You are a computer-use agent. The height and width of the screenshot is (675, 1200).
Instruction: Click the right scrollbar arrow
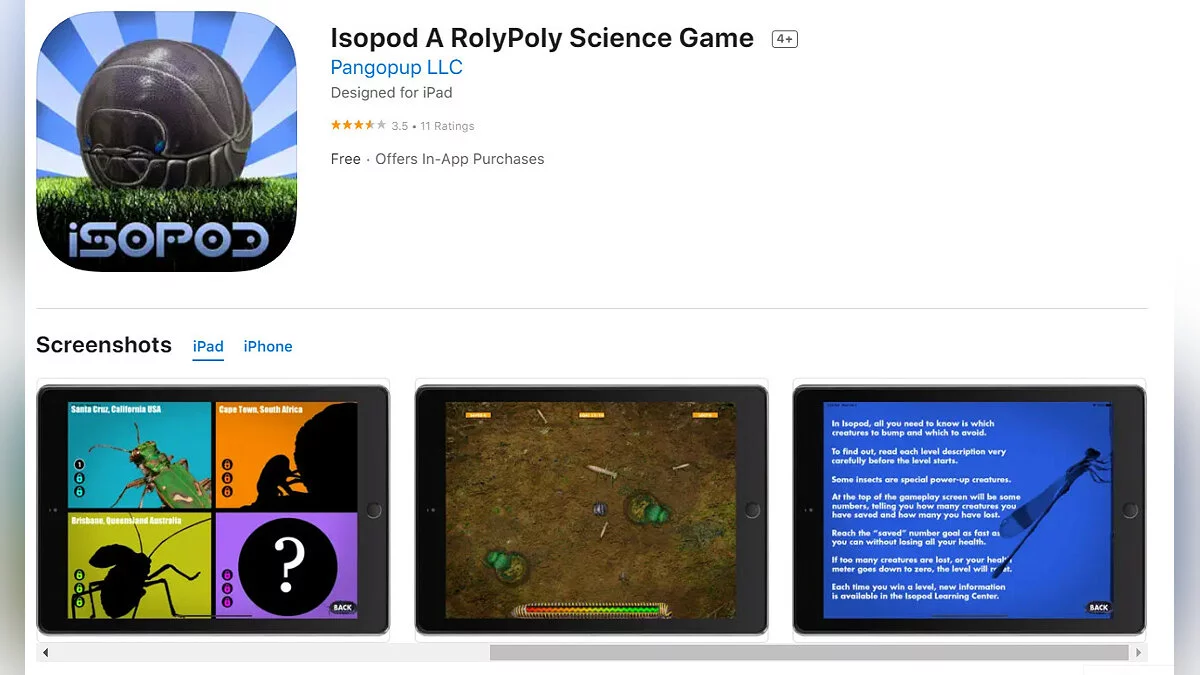click(x=1138, y=652)
